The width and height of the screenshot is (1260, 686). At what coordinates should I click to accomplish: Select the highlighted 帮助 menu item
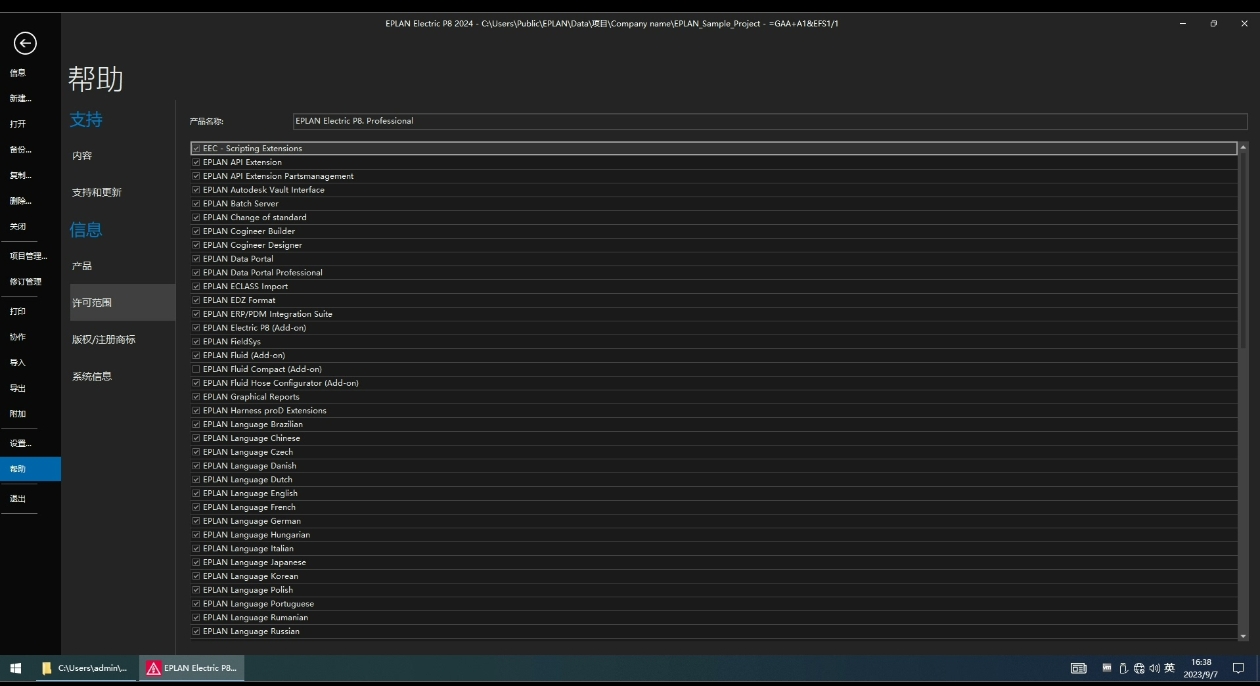click(x=30, y=469)
